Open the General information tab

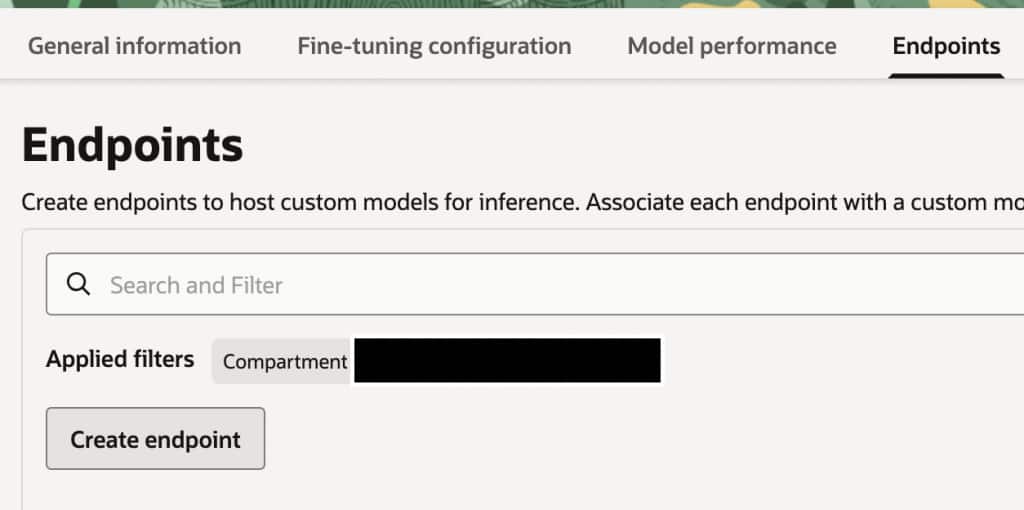(x=134, y=46)
